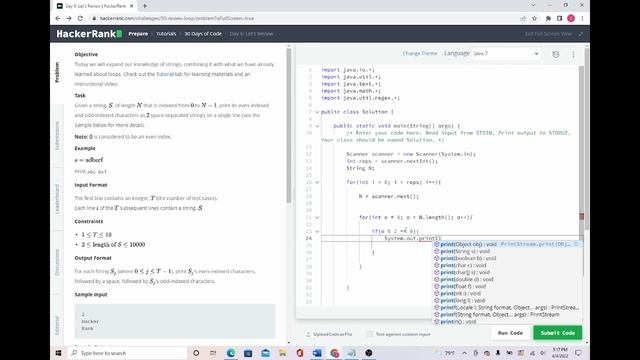Click the Run Code button

pos(510,333)
